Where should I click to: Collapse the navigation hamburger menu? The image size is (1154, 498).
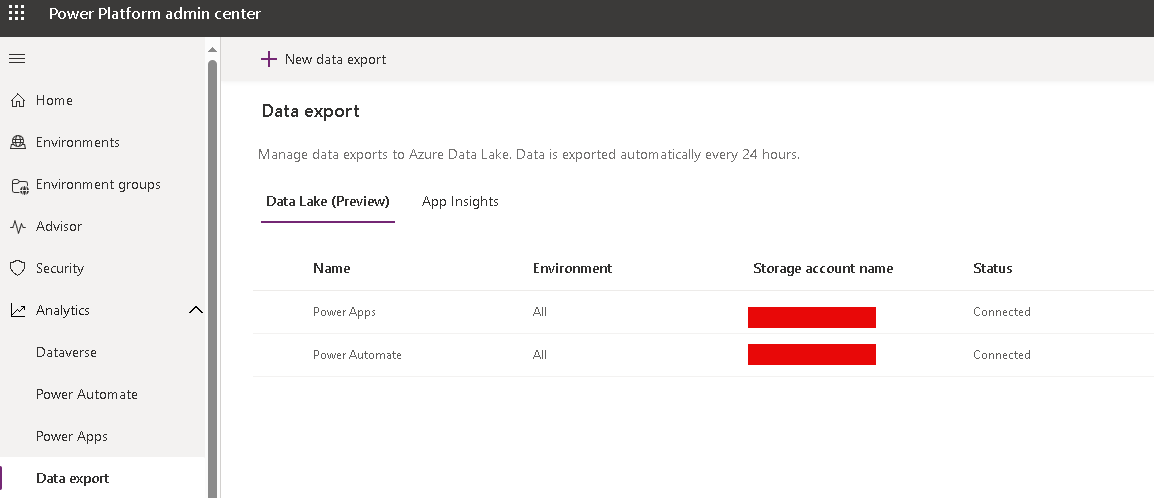[x=17, y=58]
